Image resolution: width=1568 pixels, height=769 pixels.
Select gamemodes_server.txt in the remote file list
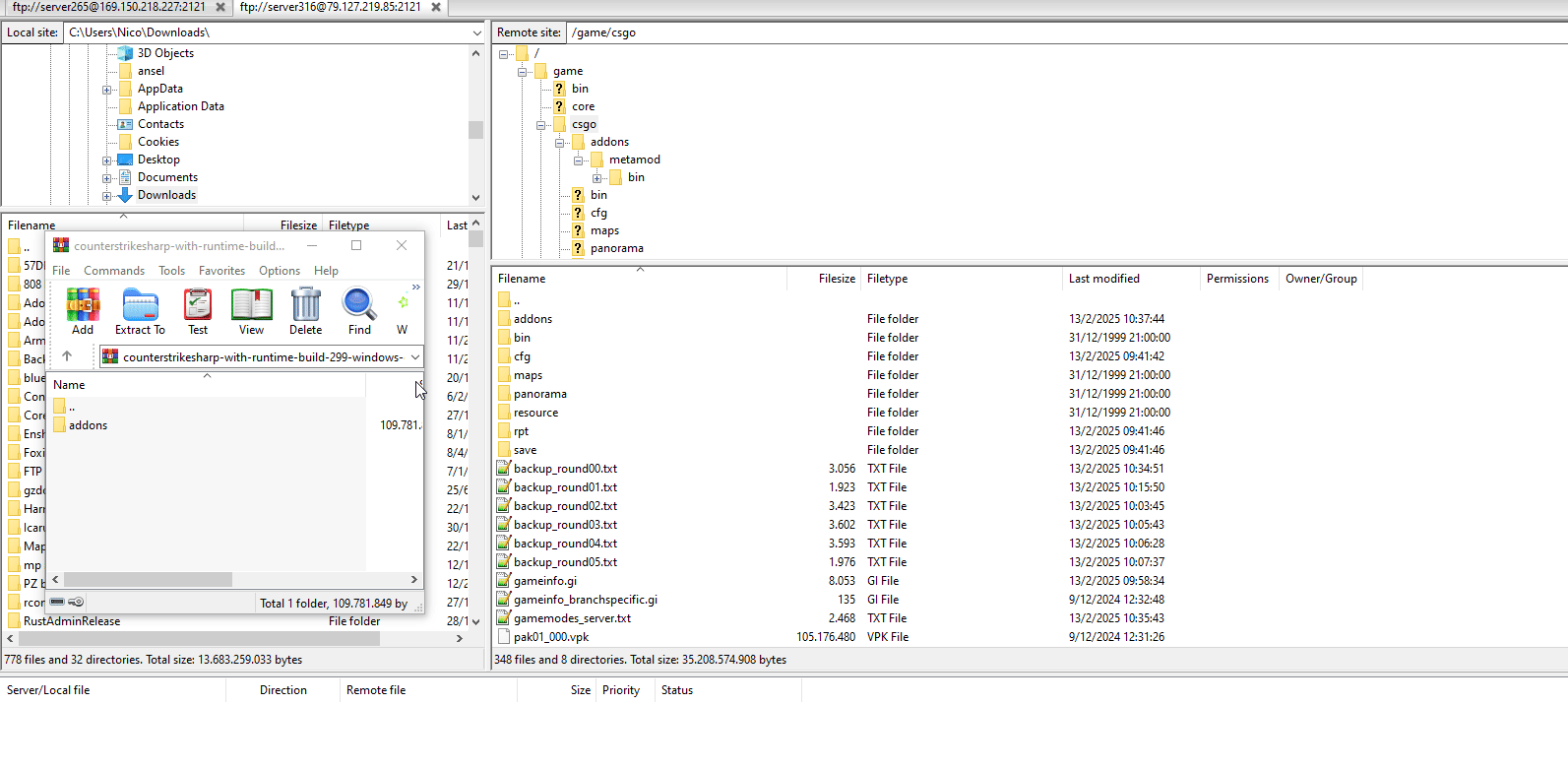(x=572, y=618)
